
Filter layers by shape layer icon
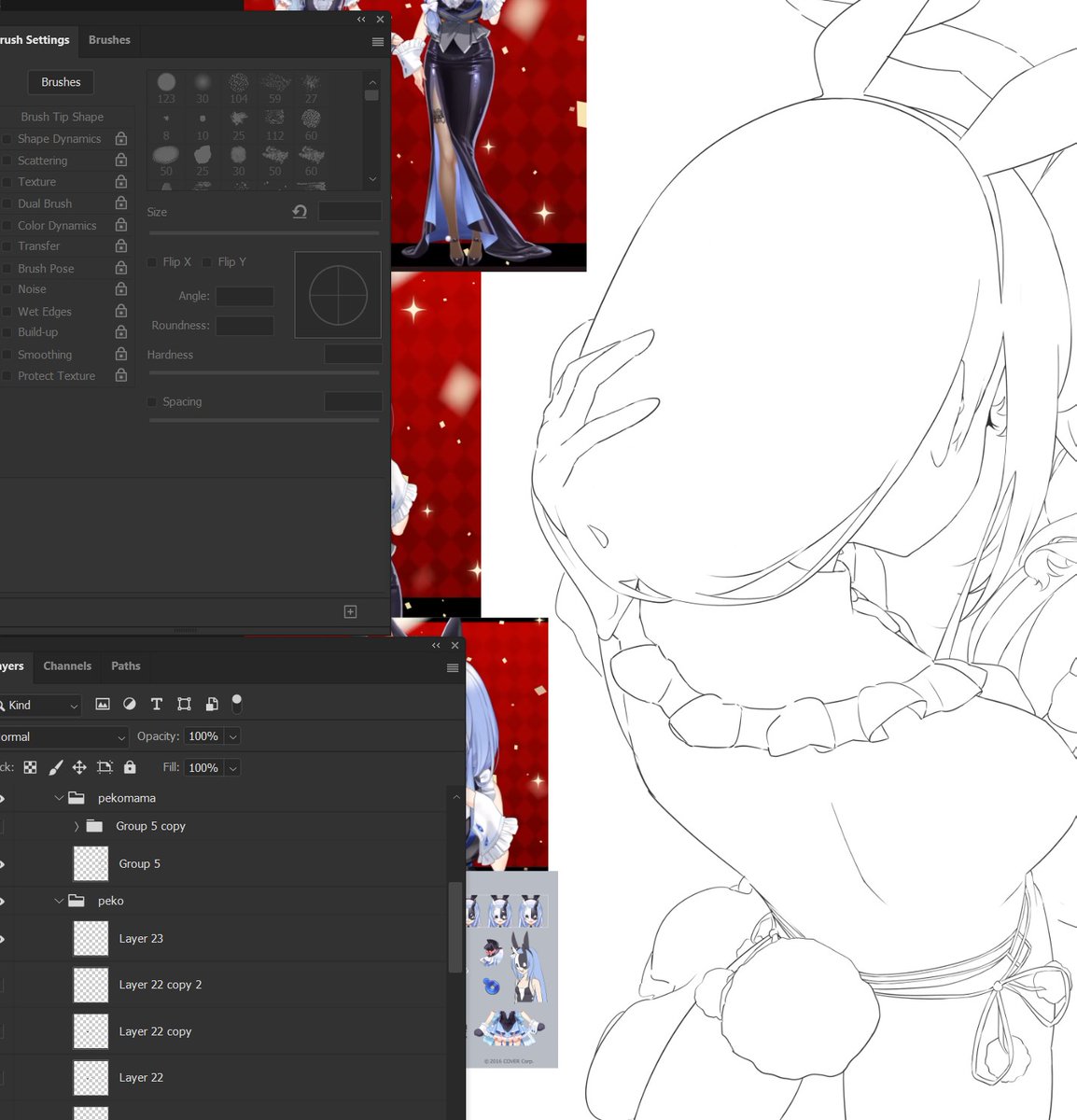pyautogui.click(x=184, y=704)
